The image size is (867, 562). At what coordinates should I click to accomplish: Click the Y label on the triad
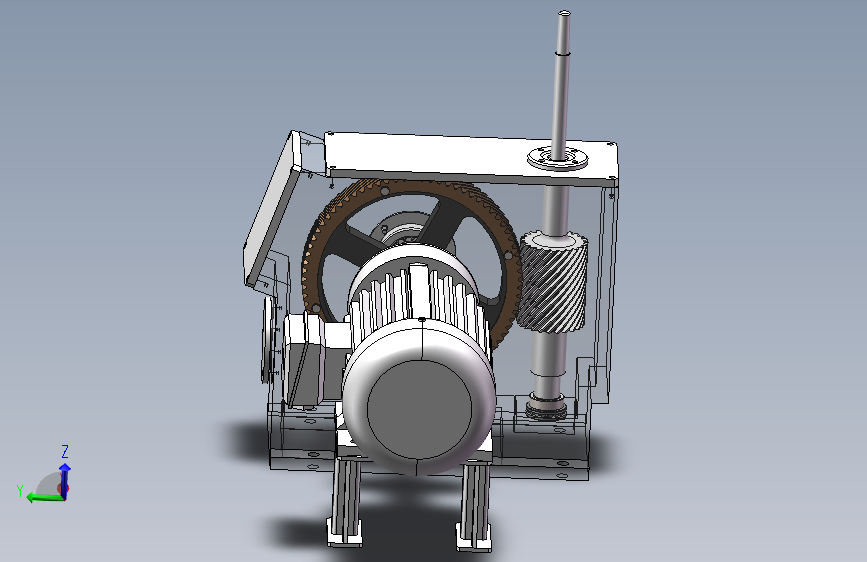point(20,491)
